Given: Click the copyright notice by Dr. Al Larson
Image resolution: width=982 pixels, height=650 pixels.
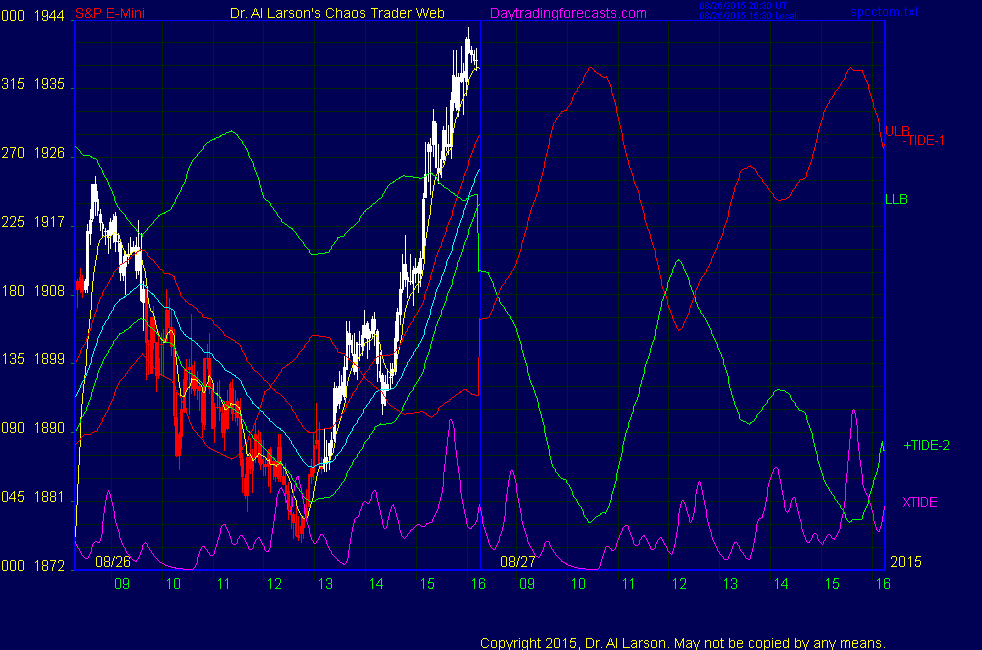Looking at the screenshot, I should (683, 643).
